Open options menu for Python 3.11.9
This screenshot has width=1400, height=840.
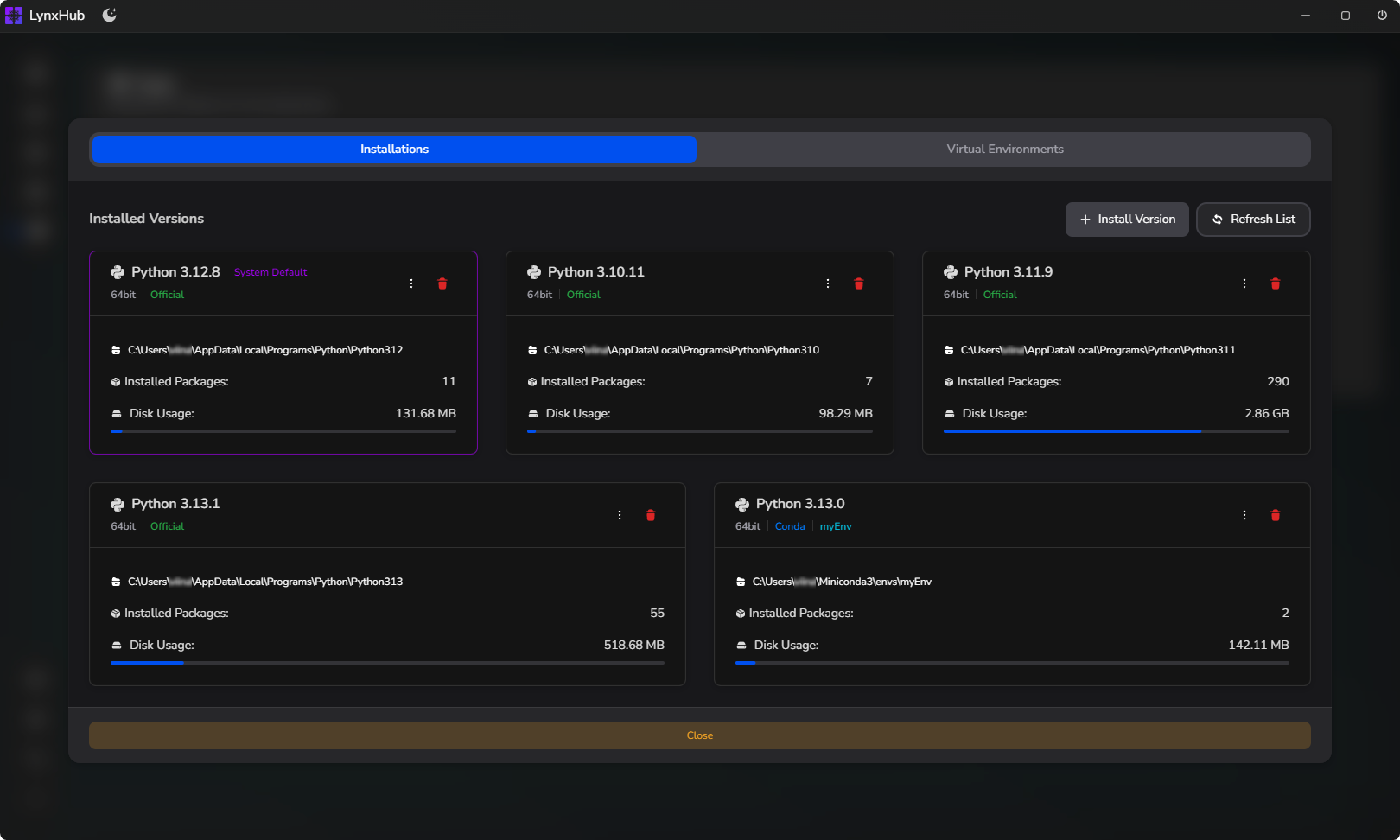(1244, 283)
